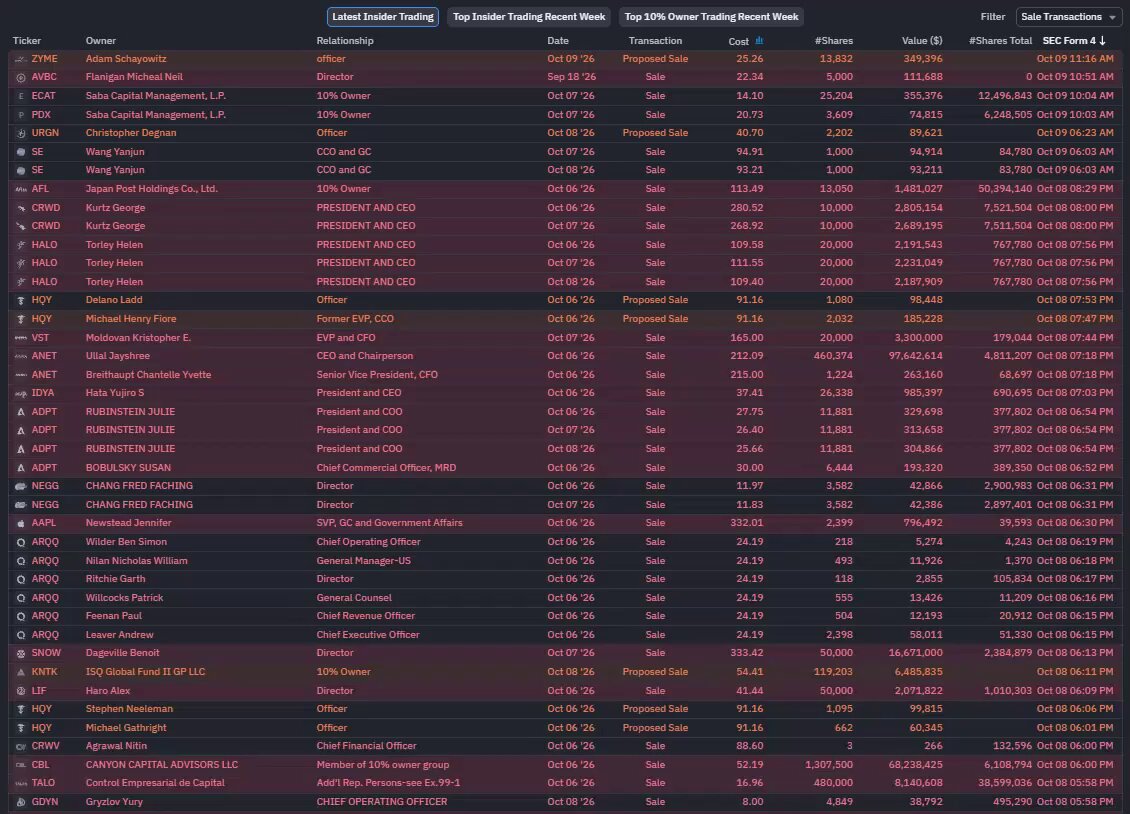Screen dimensions: 1130x814
Task: Open ISQ Global Fund II GP LLC link
Action: pyautogui.click(x=146, y=672)
